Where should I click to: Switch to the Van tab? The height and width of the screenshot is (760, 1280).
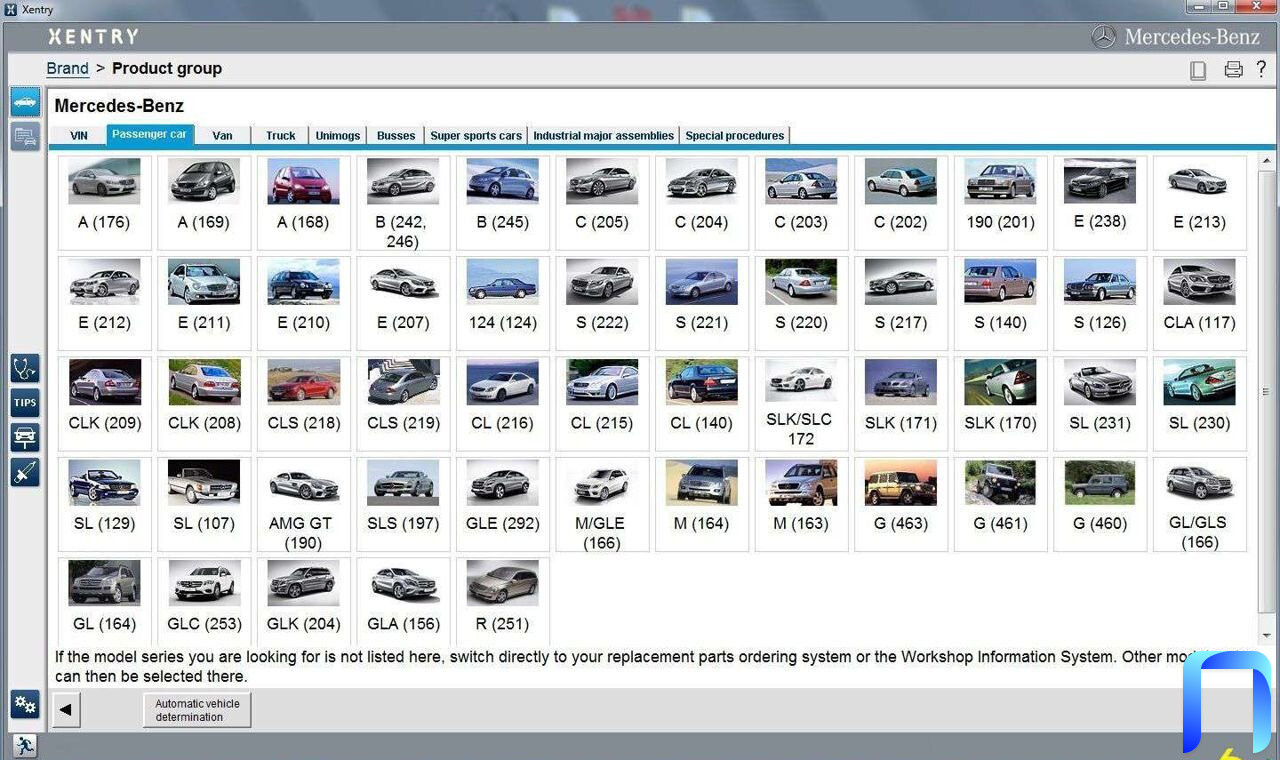(x=222, y=136)
